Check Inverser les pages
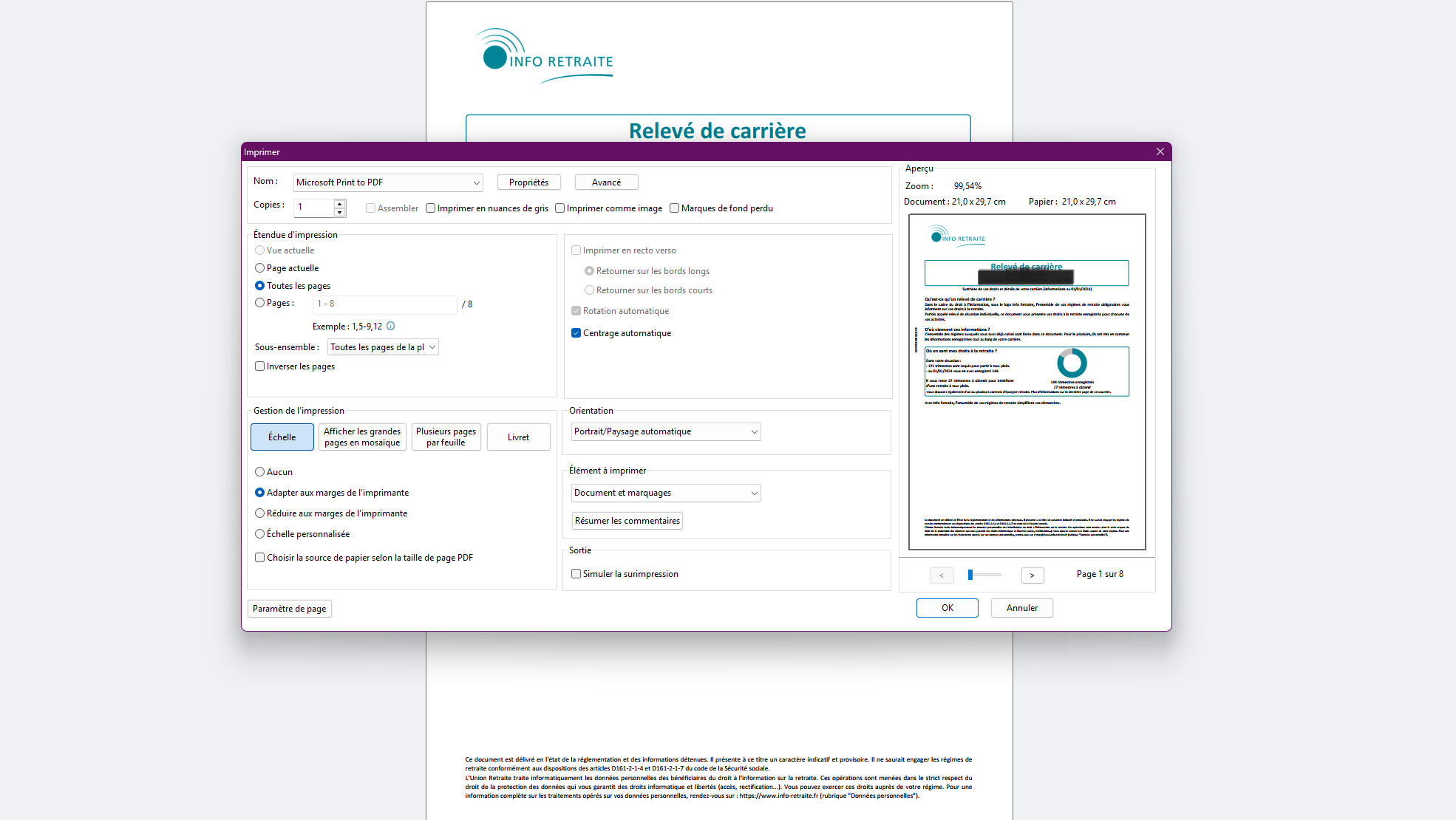Image resolution: width=1456 pixels, height=820 pixels. pyautogui.click(x=260, y=366)
